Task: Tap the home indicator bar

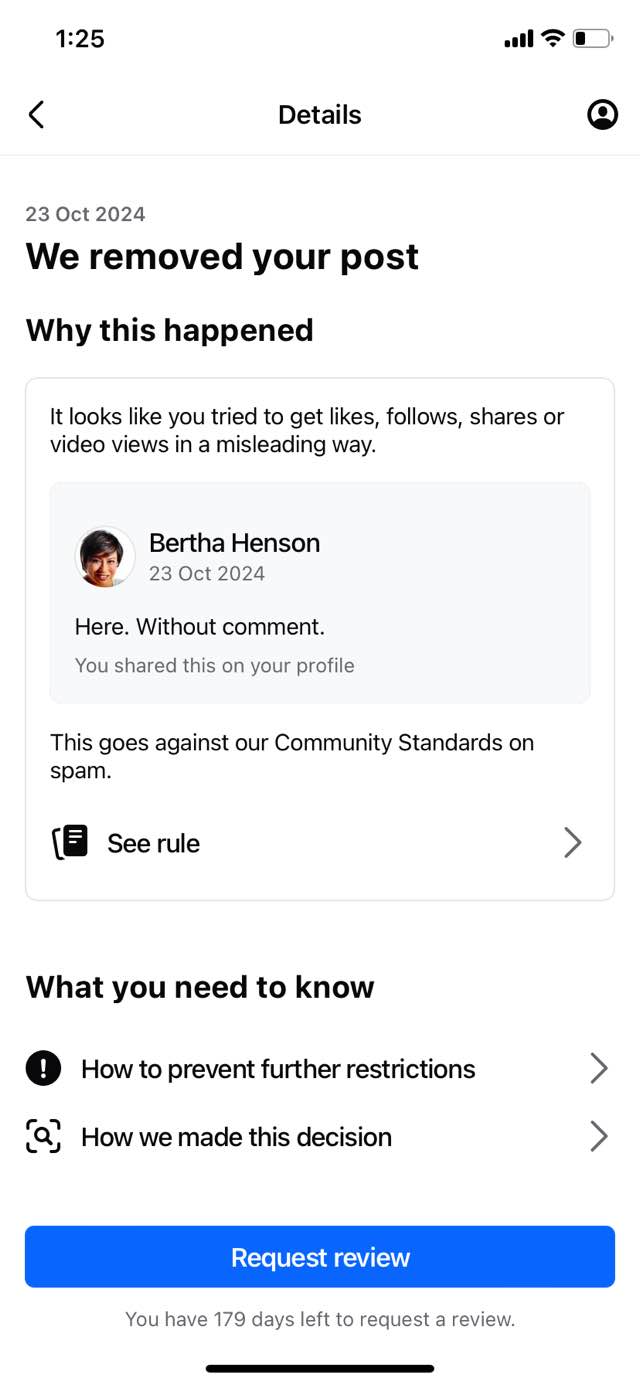Action: [x=320, y=1368]
